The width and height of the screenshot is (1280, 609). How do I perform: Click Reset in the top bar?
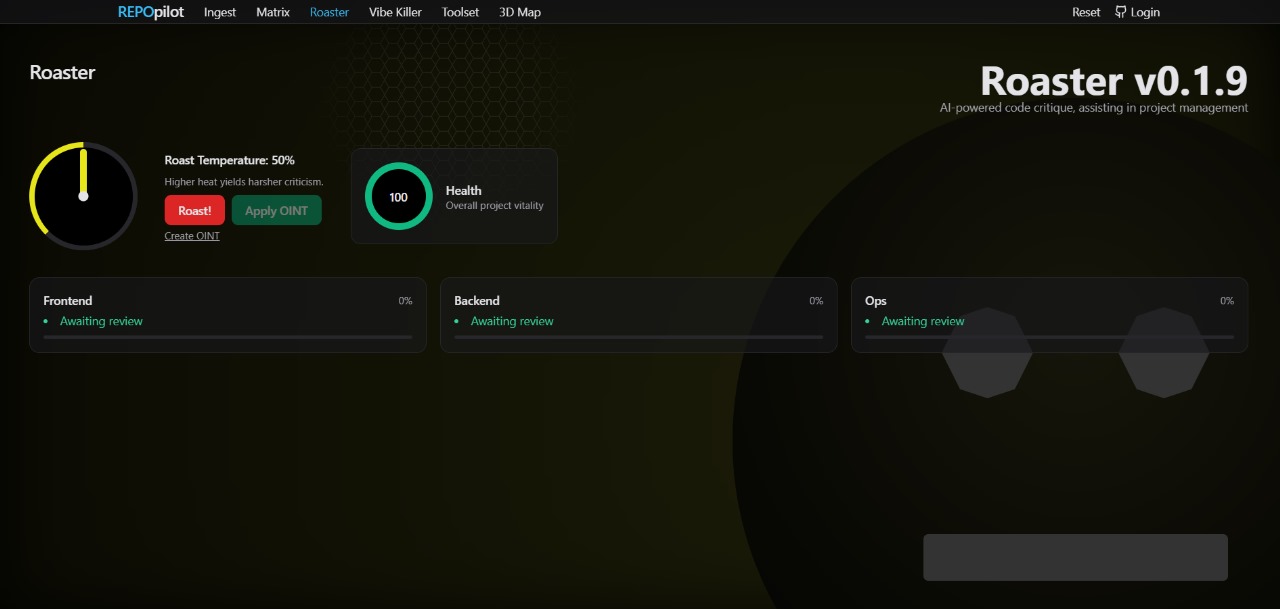1086,12
